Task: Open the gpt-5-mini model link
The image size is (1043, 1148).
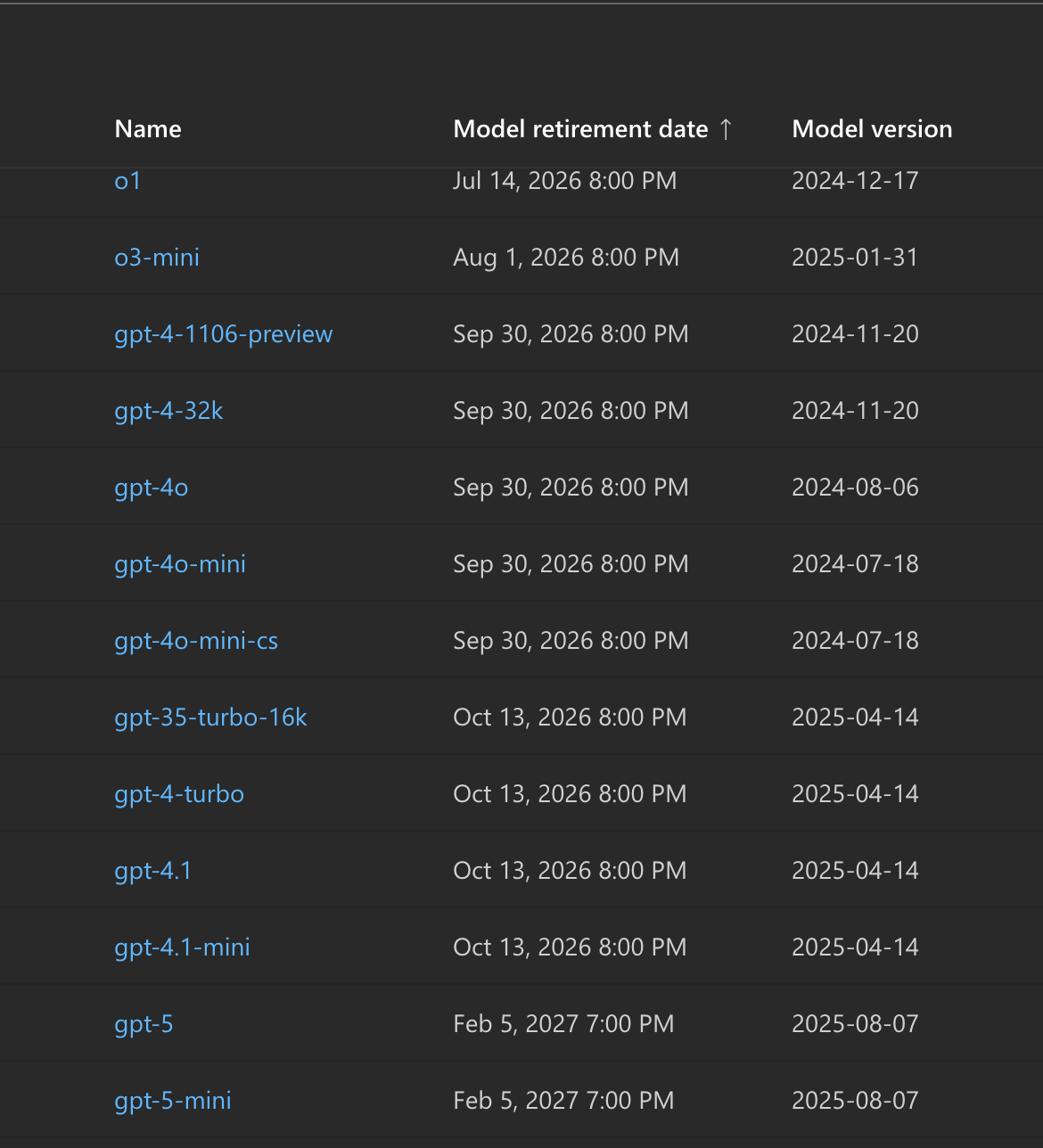Action: (172, 1100)
